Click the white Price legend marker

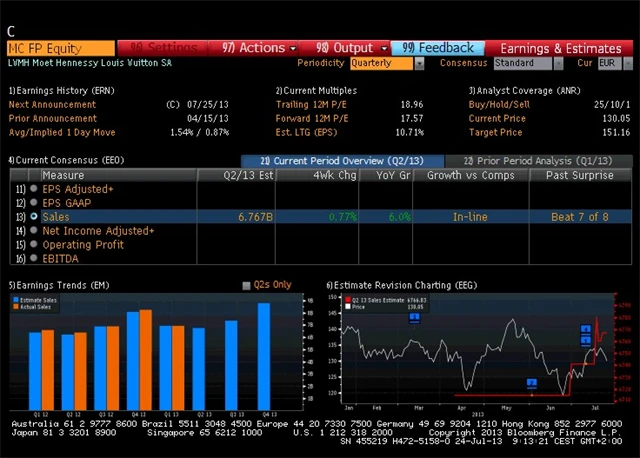(x=347, y=306)
